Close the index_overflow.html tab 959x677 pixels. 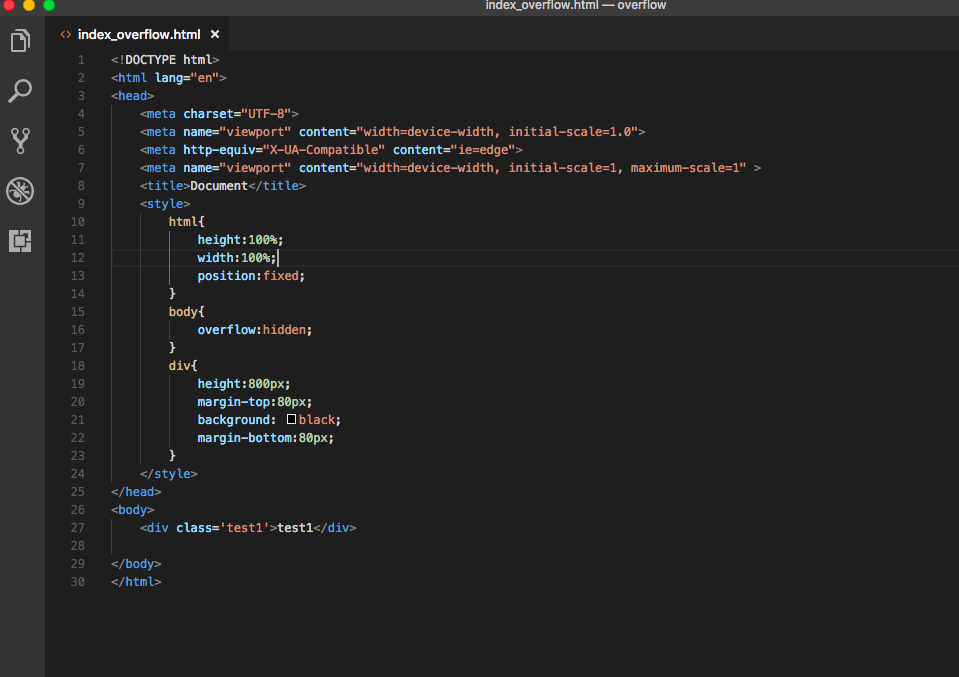tap(215, 34)
